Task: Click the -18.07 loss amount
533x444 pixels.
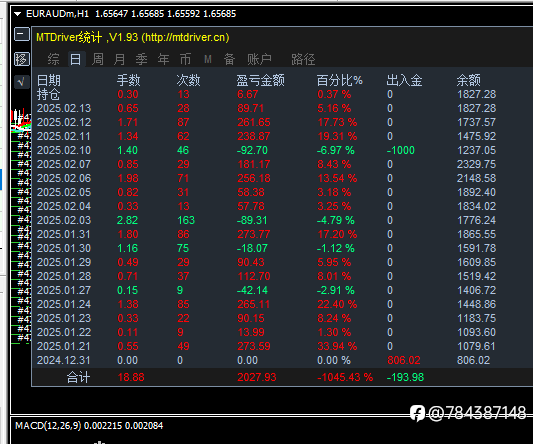Action: click(x=252, y=248)
